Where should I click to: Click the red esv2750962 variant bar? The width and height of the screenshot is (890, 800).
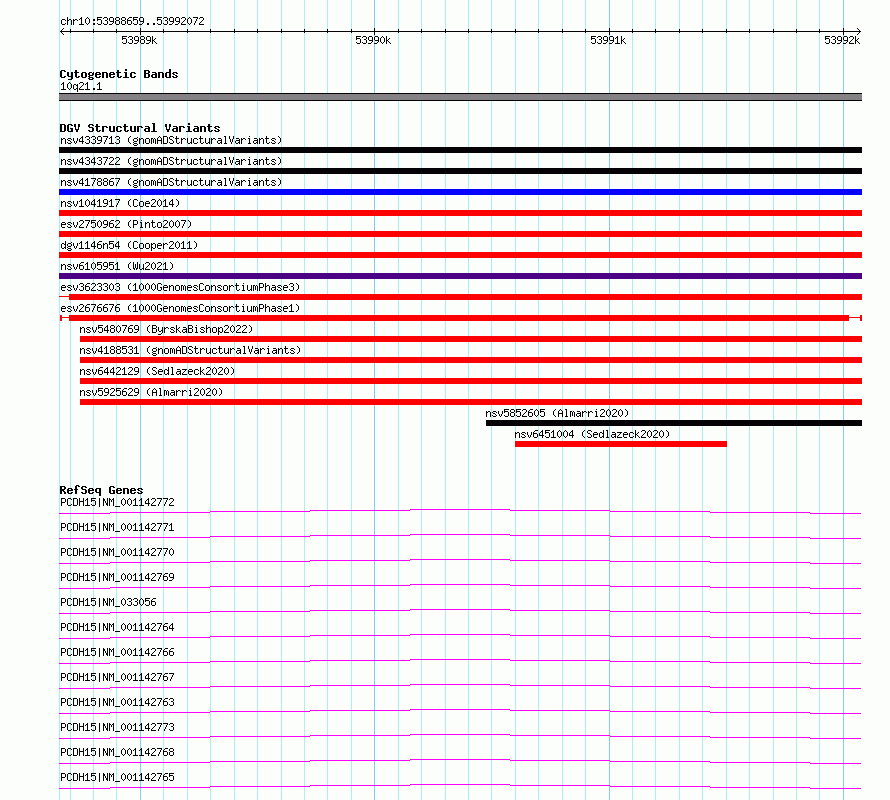(x=460, y=234)
